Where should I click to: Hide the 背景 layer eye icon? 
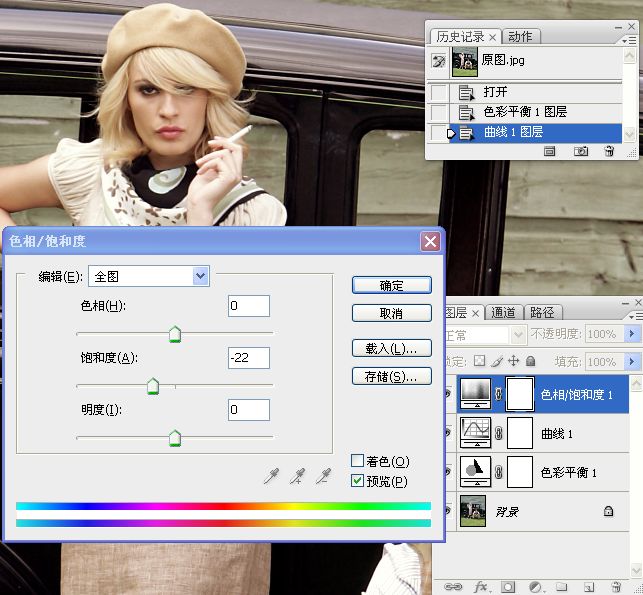[449, 511]
